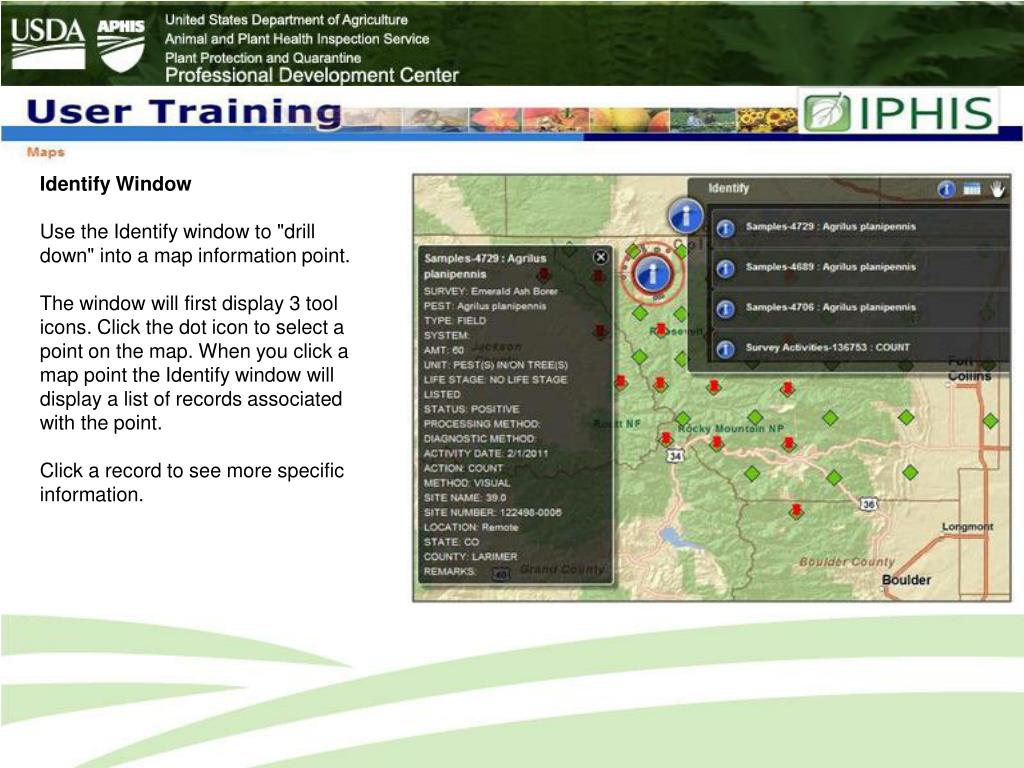Click the STATE: CO line

451,542
